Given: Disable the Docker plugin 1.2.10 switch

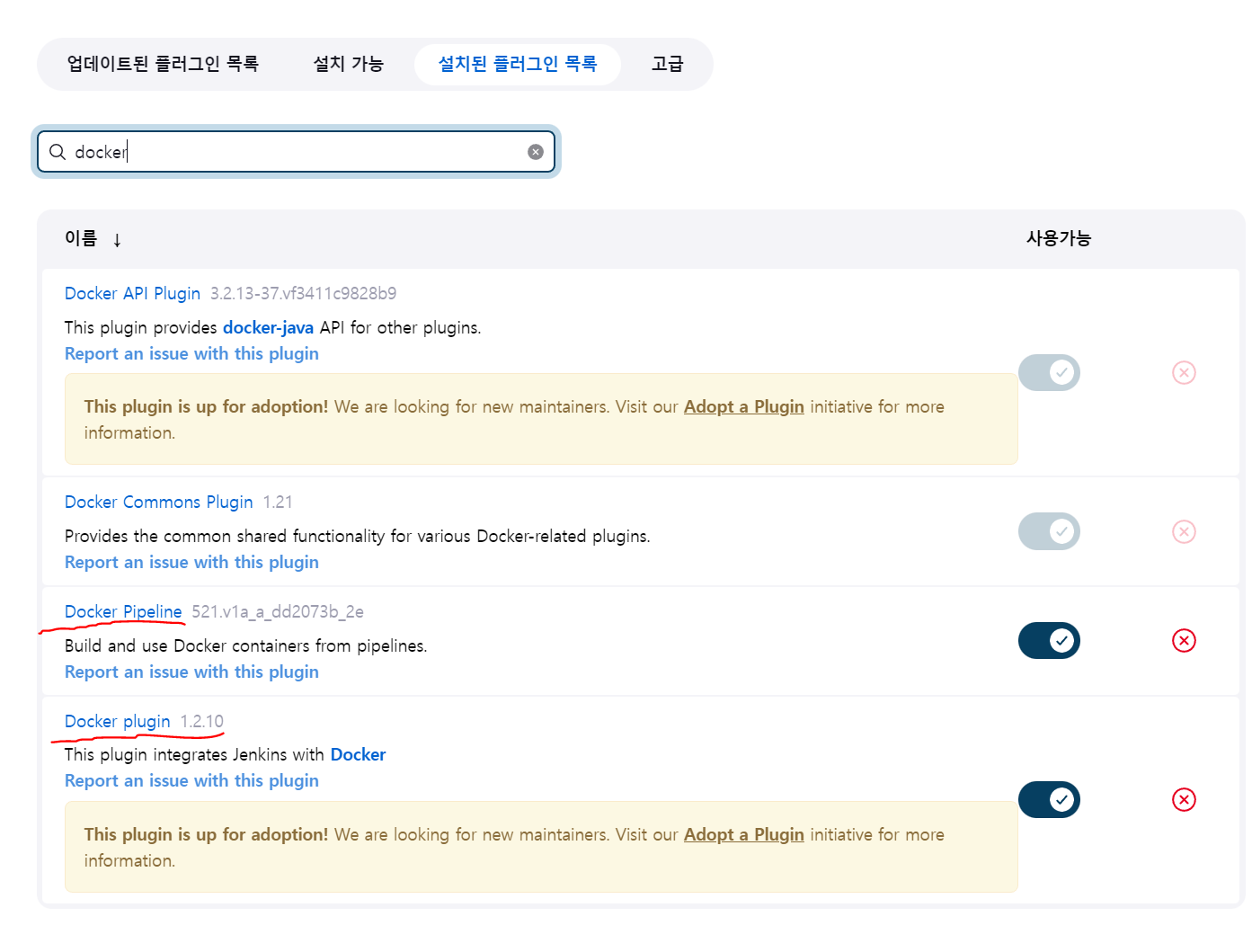Looking at the screenshot, I should point(1049,799).
